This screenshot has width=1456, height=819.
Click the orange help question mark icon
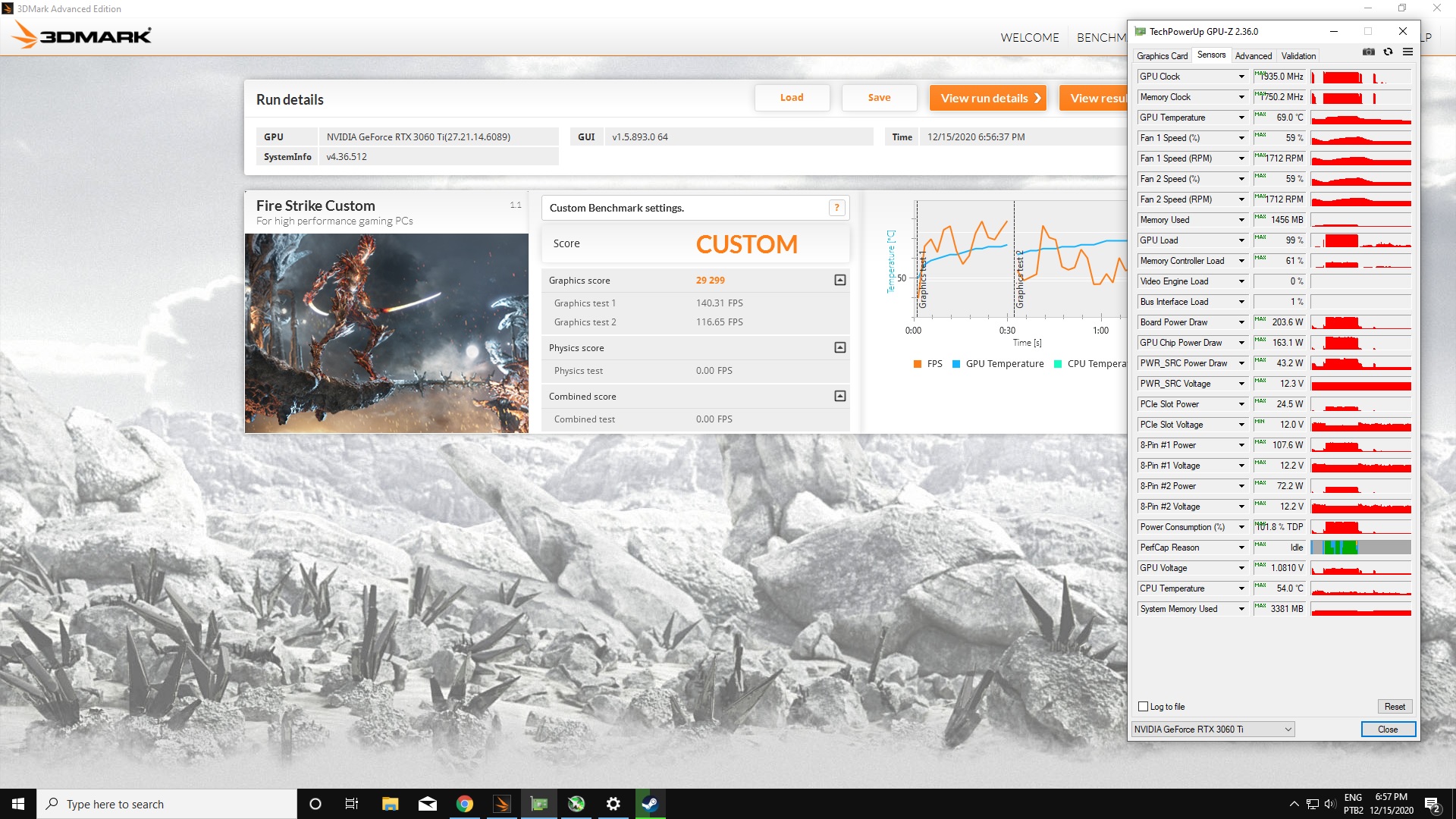[x=836, y=208]
